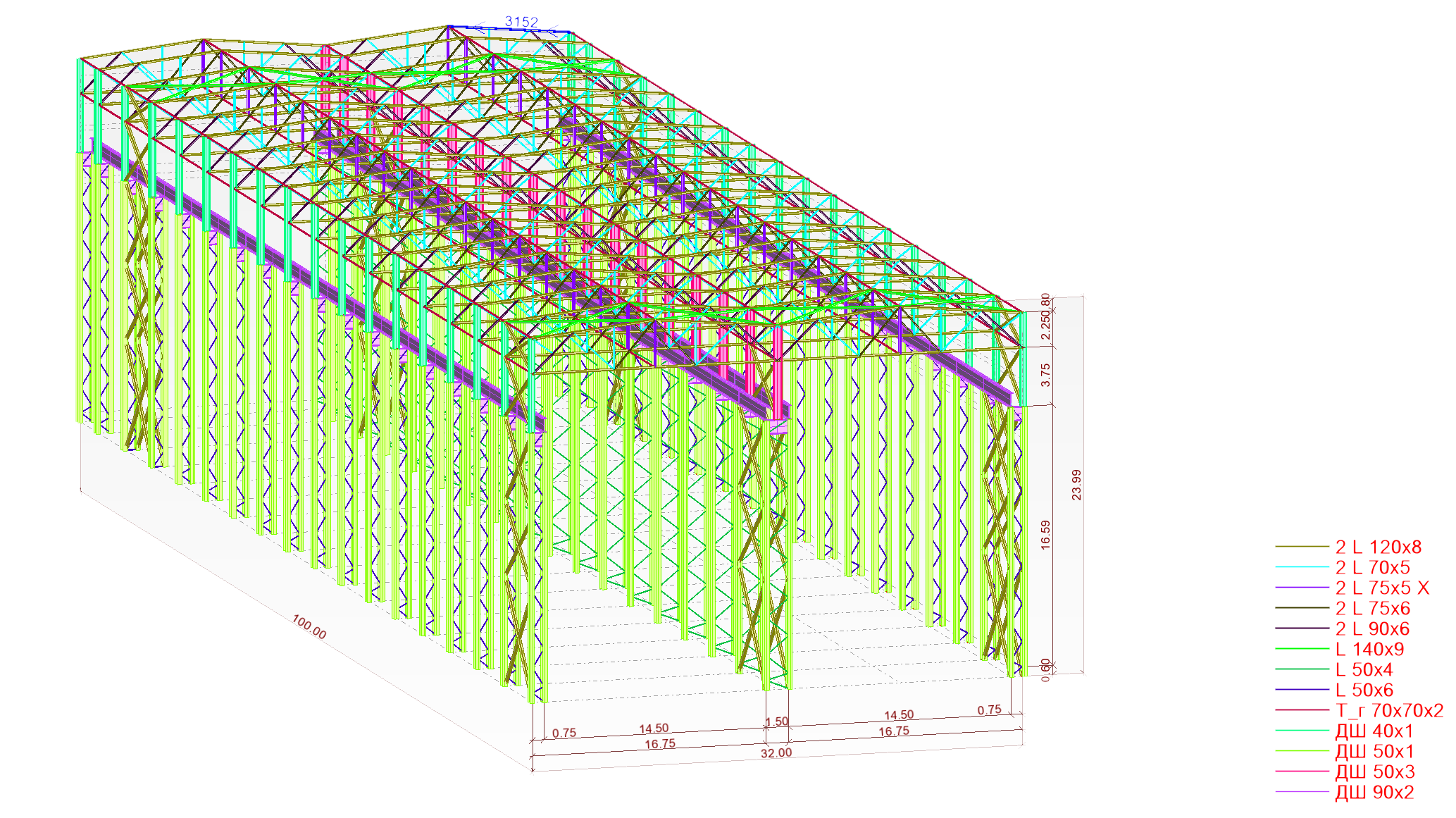Viewport: 1456px width, 818px height.
Task: Click the '1.50' middle bay dimension
Action: tap(776, 721)
